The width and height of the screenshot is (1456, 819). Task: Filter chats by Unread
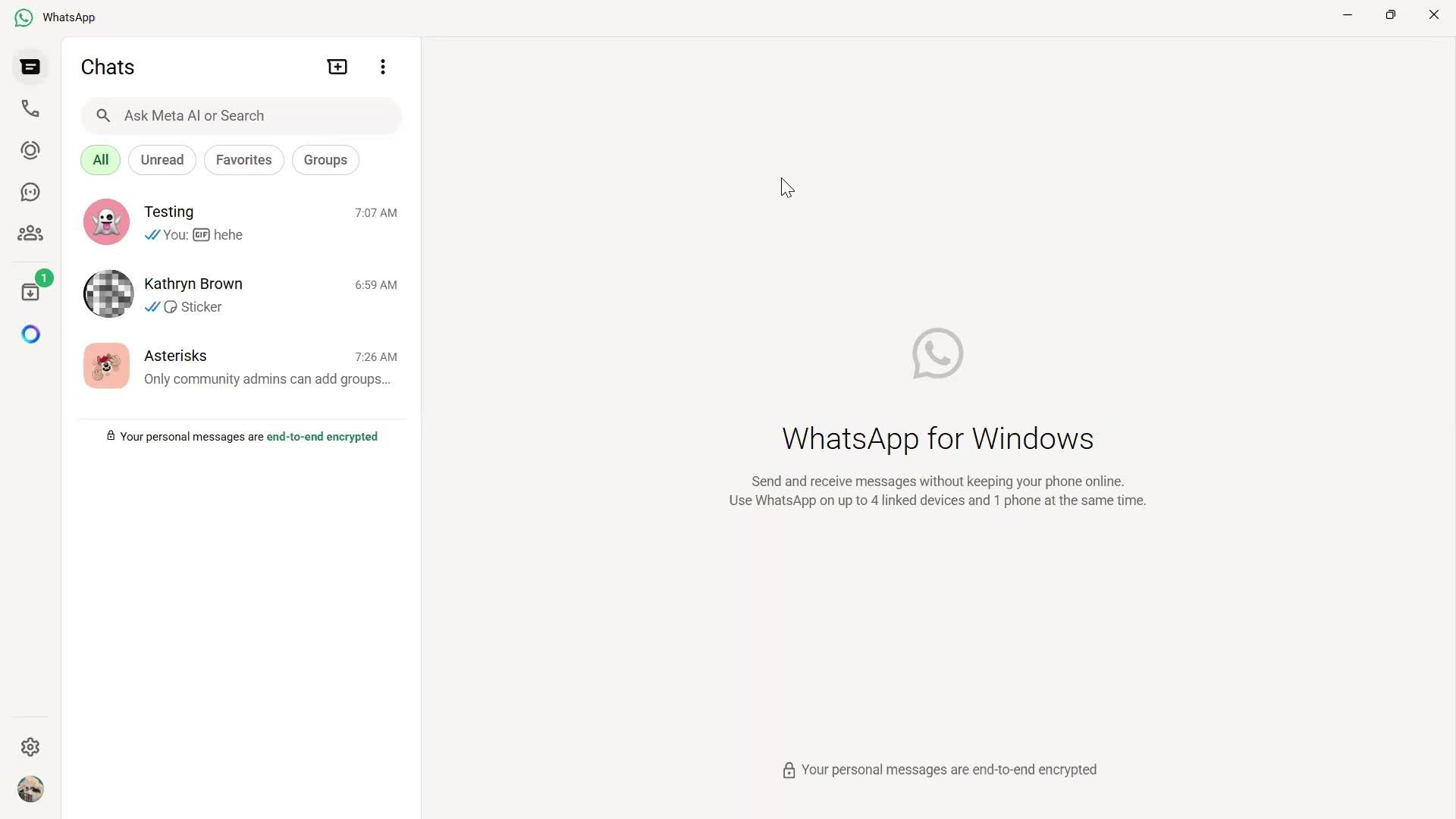click(x=162, y=159)
